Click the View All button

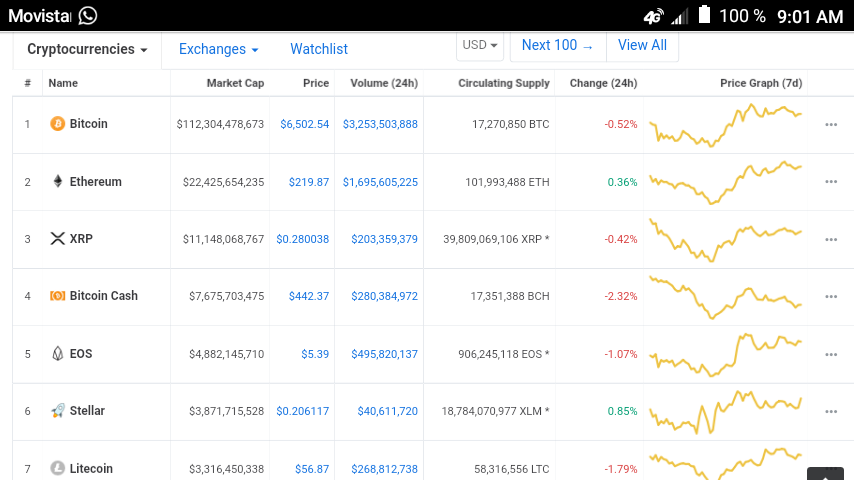pyautogui.click(x=642, y=45)
